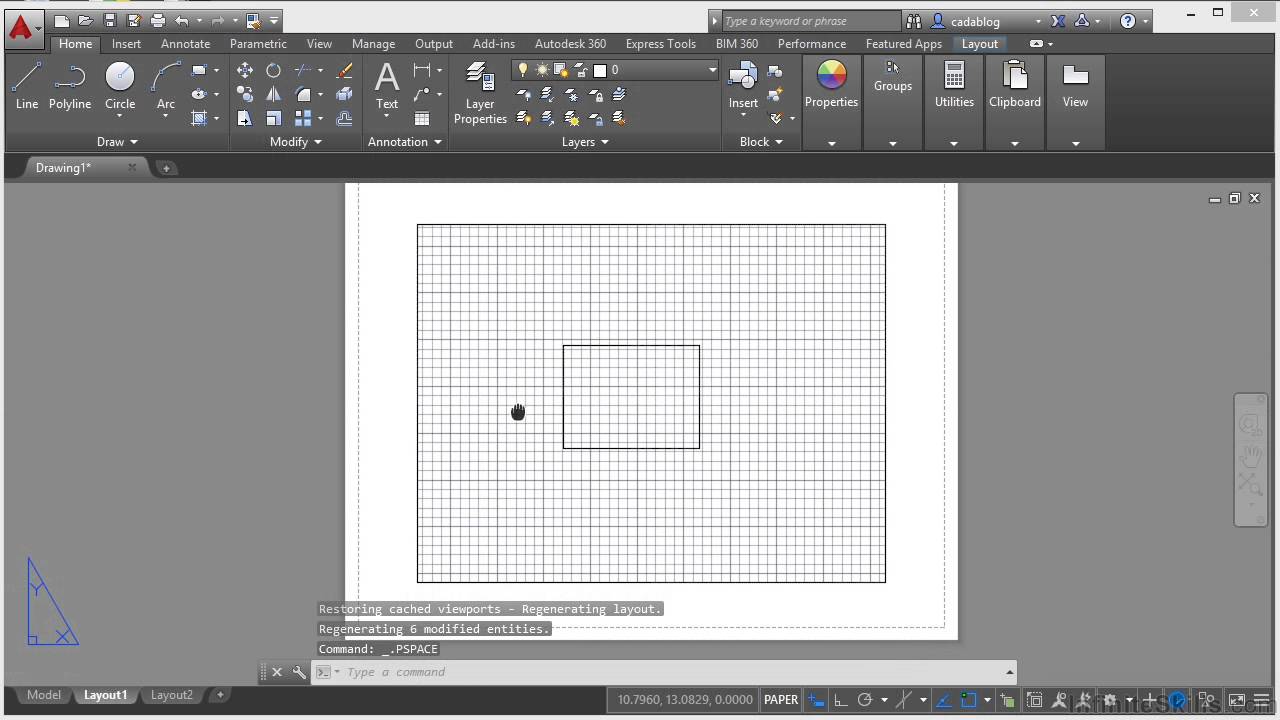This screenshot has width=1280, height=720.
Task: Switch to the Model tab
Action: coord(44,695)
